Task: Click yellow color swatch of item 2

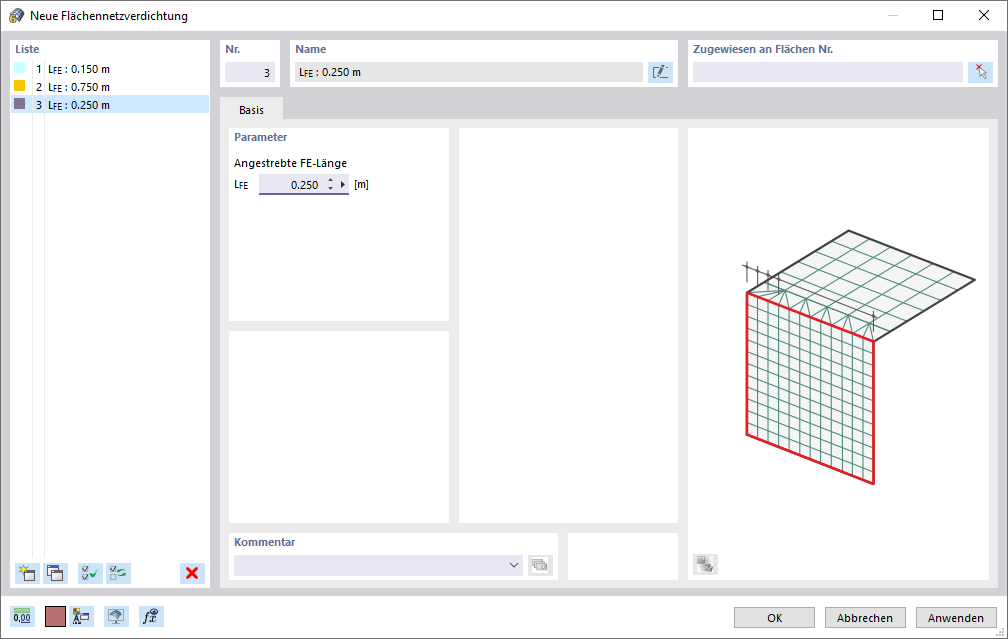Action: click(x=20, y=86)
